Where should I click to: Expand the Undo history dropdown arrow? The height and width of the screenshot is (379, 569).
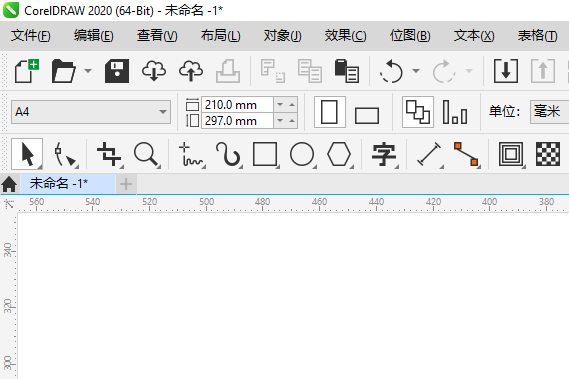tap(416, 71)
